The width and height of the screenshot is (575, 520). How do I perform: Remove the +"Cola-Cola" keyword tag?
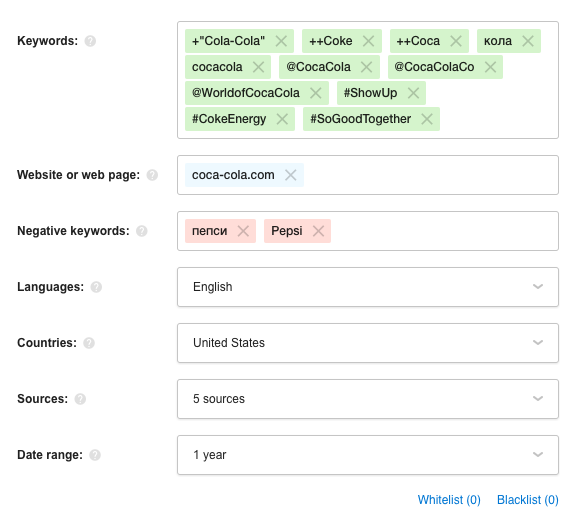[x=281, y=41]
